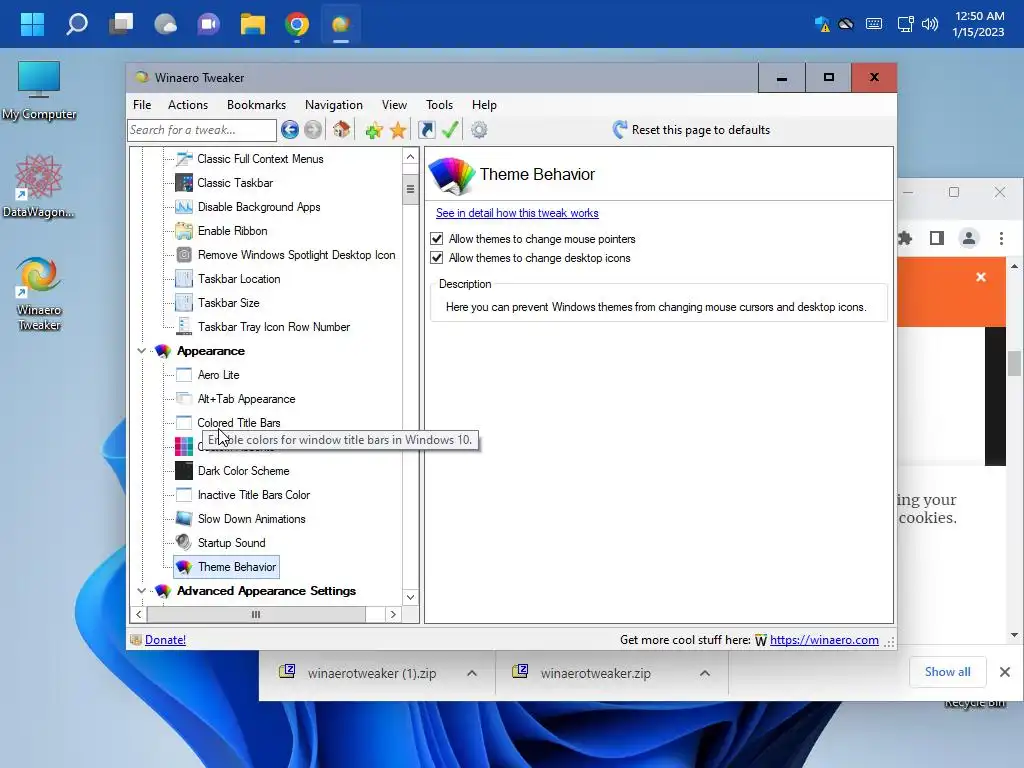Open Windows Start menu
The height and width of the screenshot is (768, 1024).
click(x=32, y=25)
